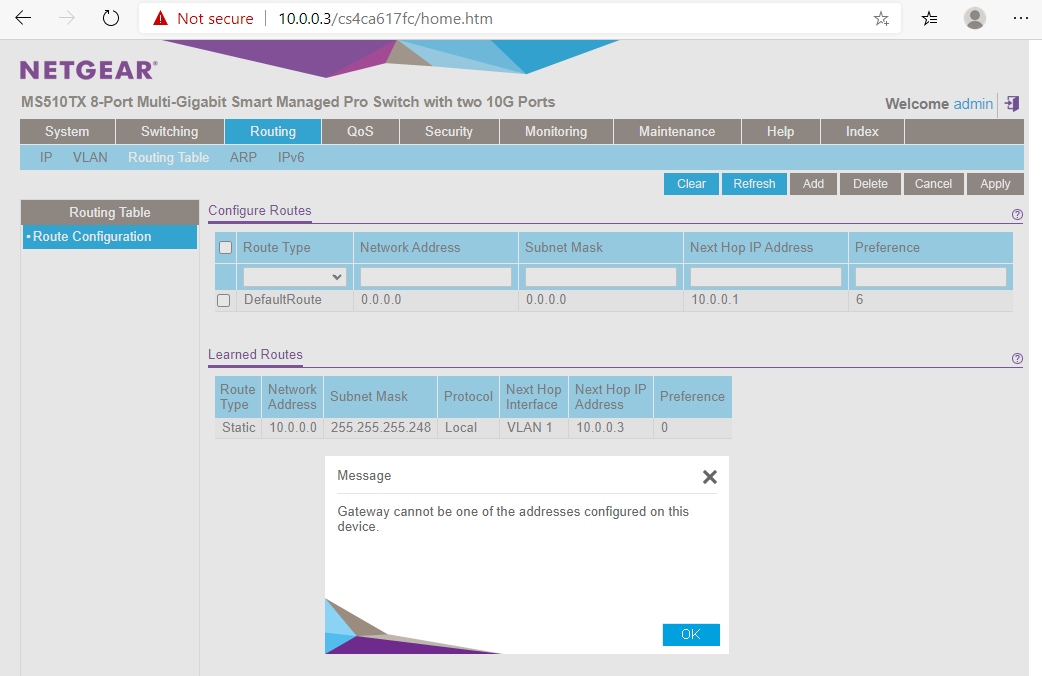Click the Refresh button
This screenshot has height=676, width=1042.
click(x=754, y=184)
